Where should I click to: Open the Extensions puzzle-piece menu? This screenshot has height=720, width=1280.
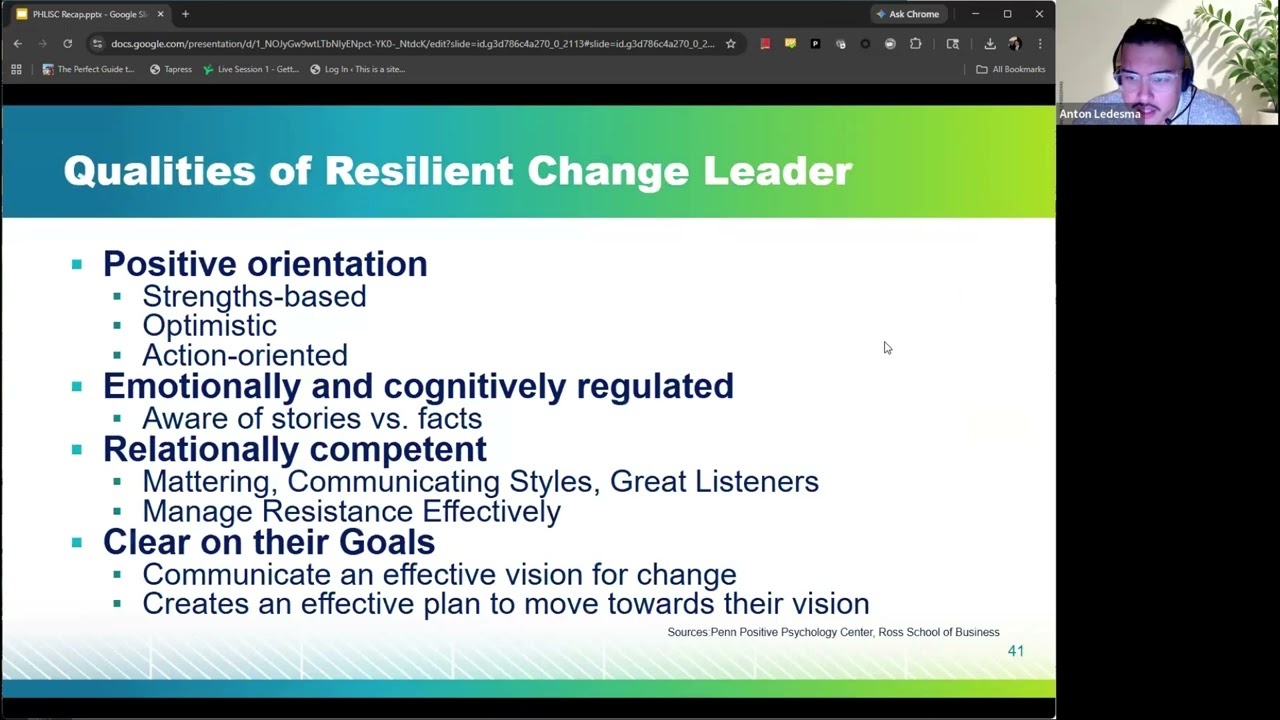pos(915,44)
